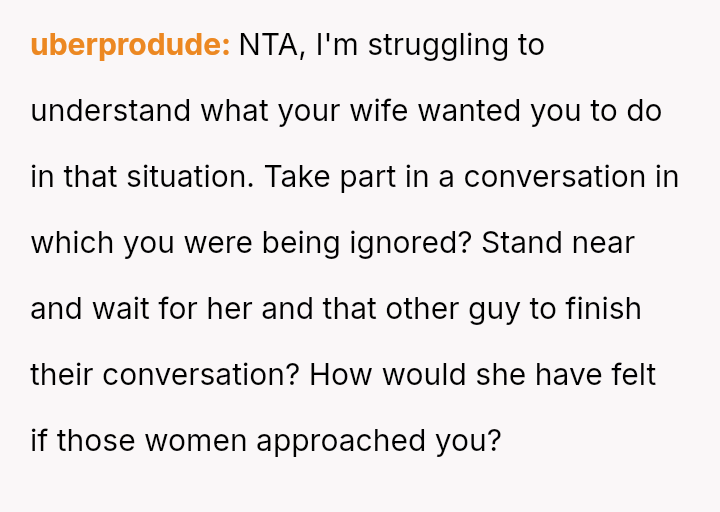Click the word "finish" in the comment

tap(603, 309)
